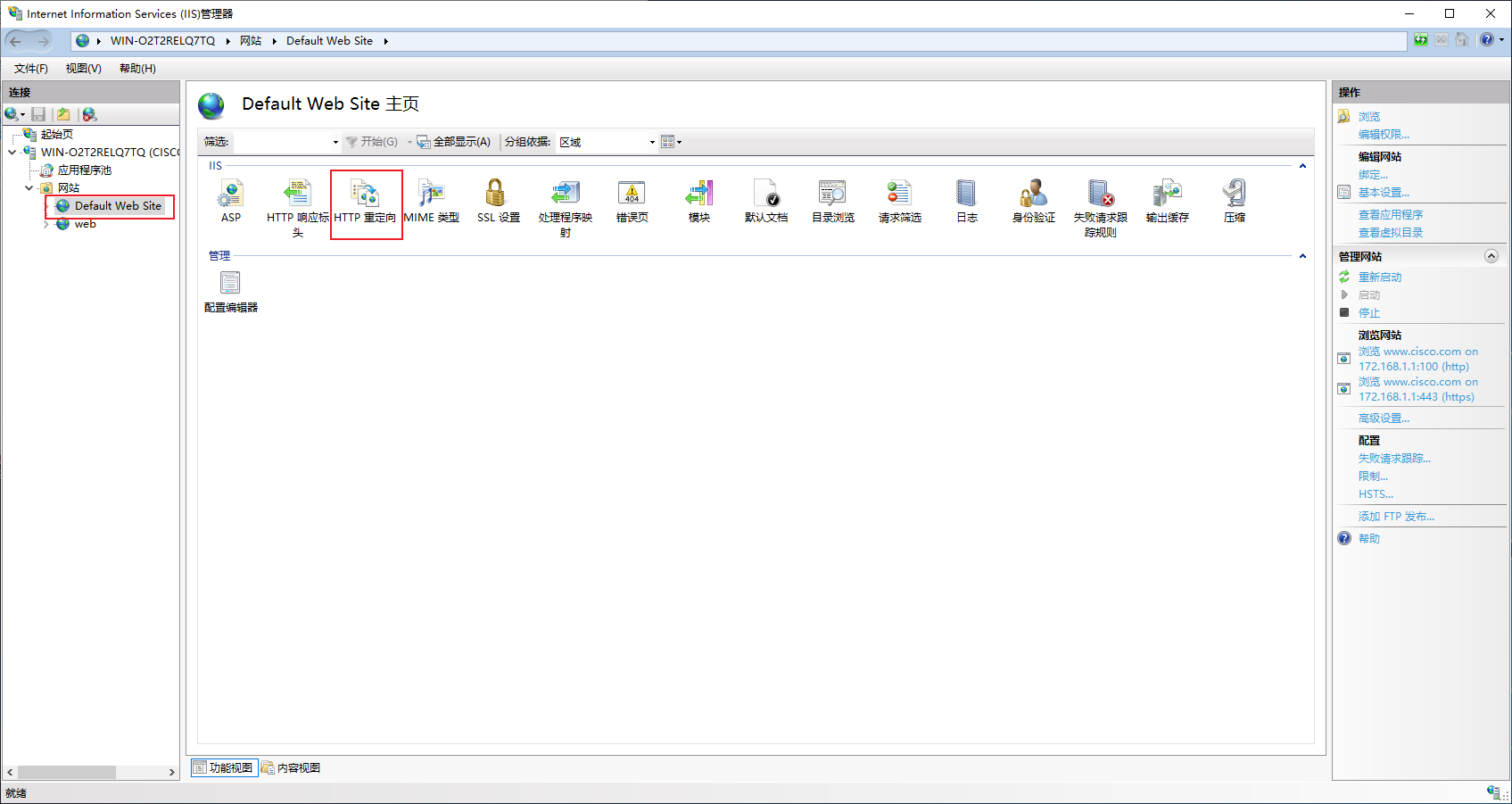Collapse the IIS group section
1512x804 pixels.
1302,166
